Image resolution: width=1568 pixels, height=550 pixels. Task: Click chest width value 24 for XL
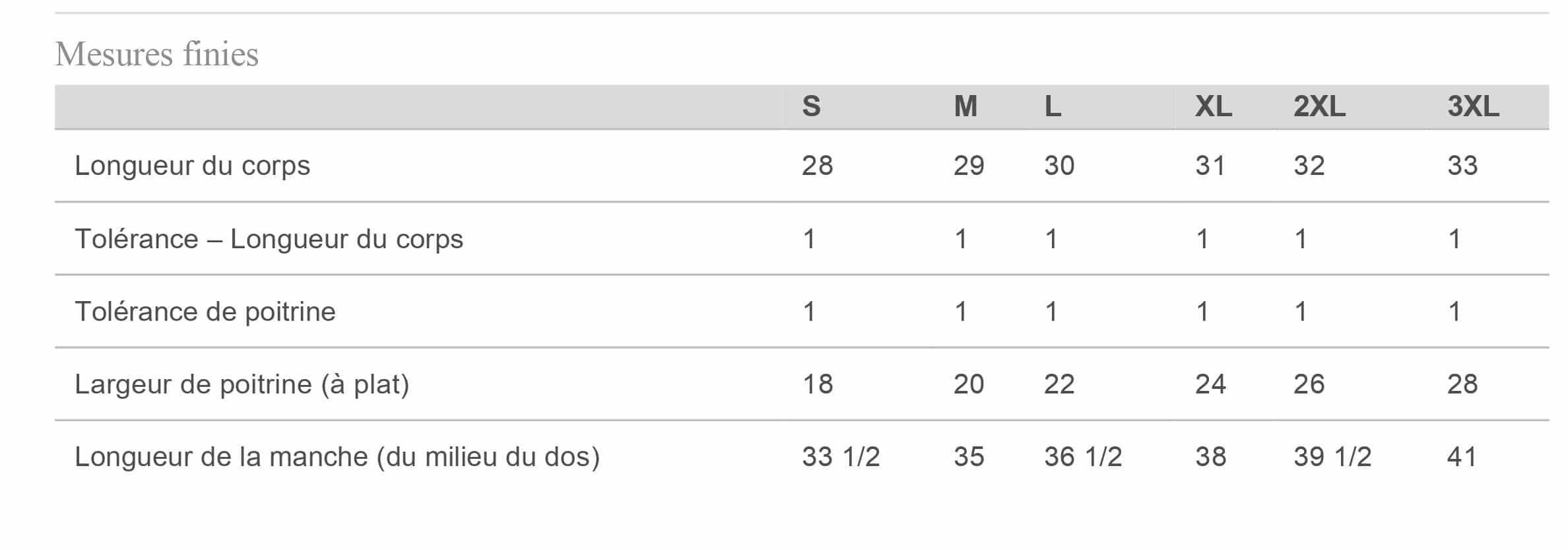1210,384
